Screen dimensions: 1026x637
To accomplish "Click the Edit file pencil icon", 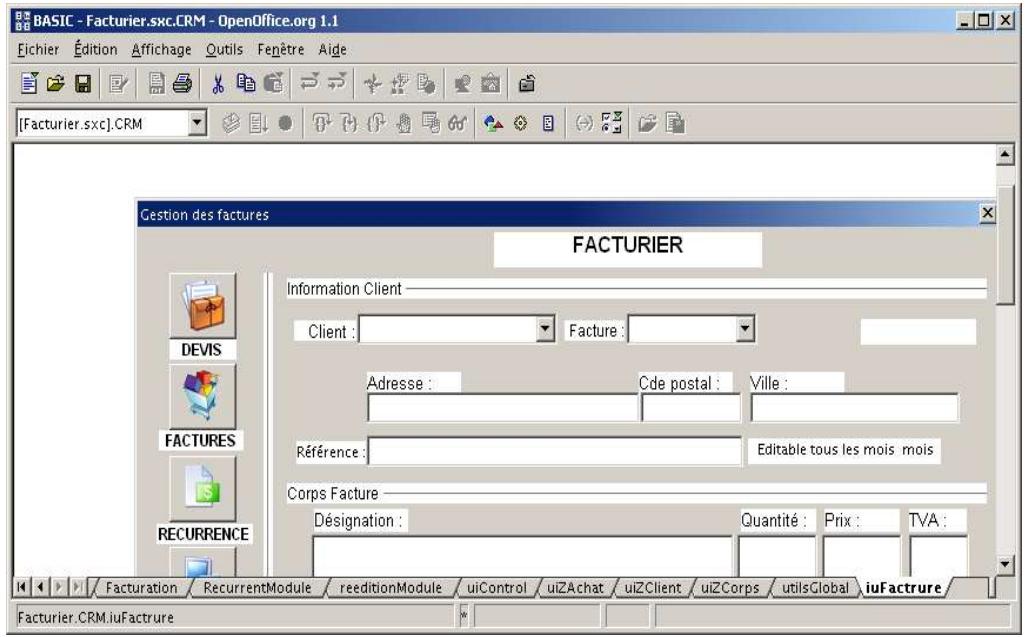I will point(118,84).
